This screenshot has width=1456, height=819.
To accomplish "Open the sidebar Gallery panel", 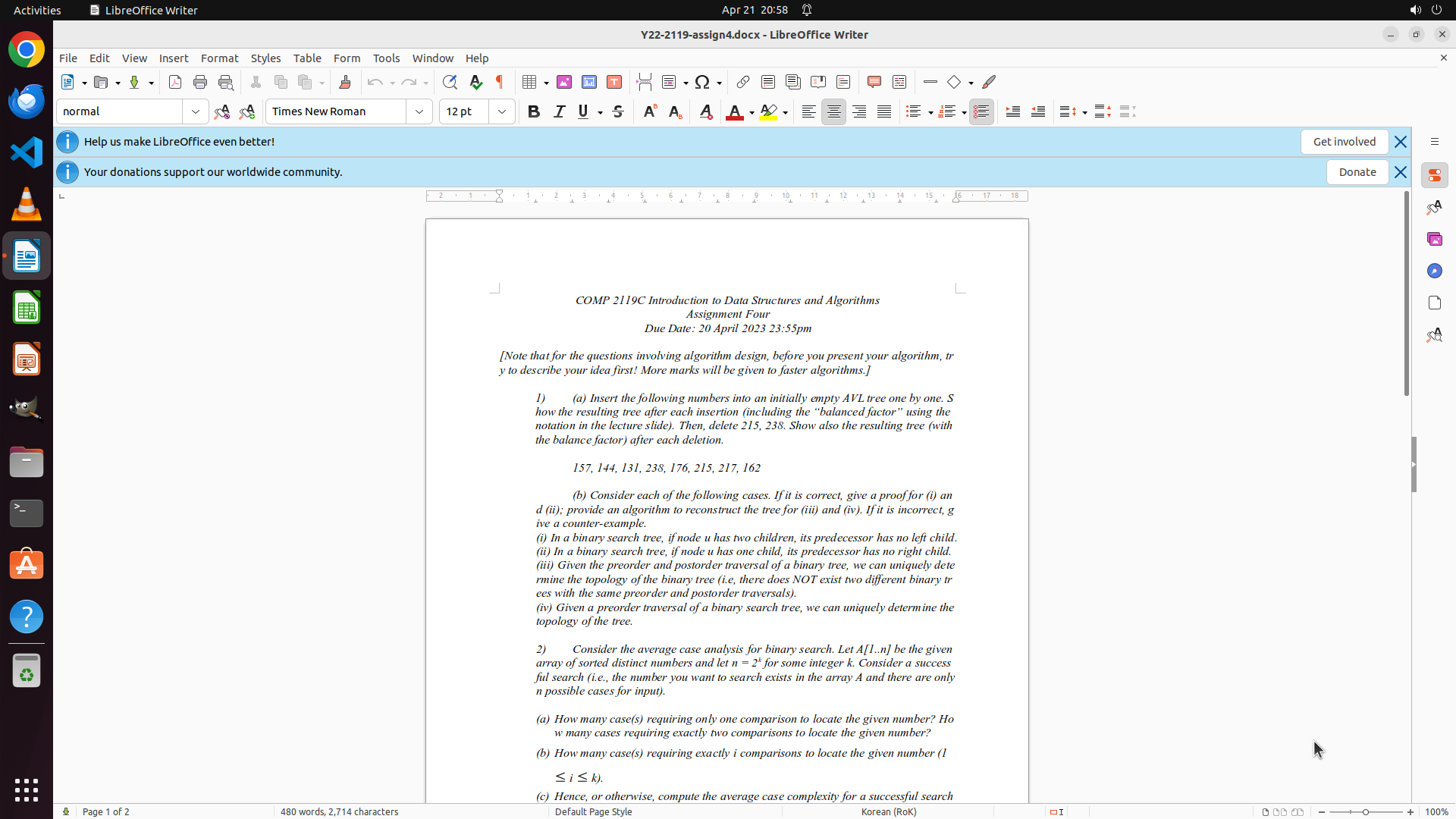I will click(1434, 240).
